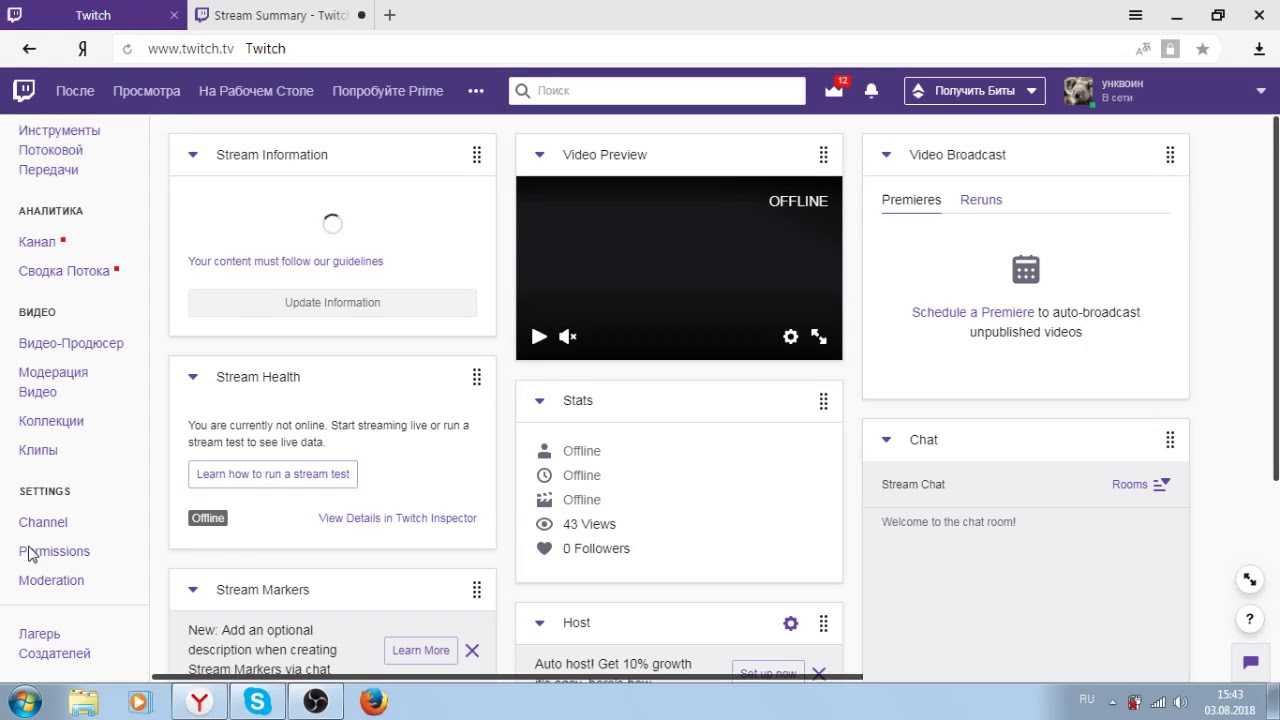Collapse the Stats panel

(x=540, y=401)
